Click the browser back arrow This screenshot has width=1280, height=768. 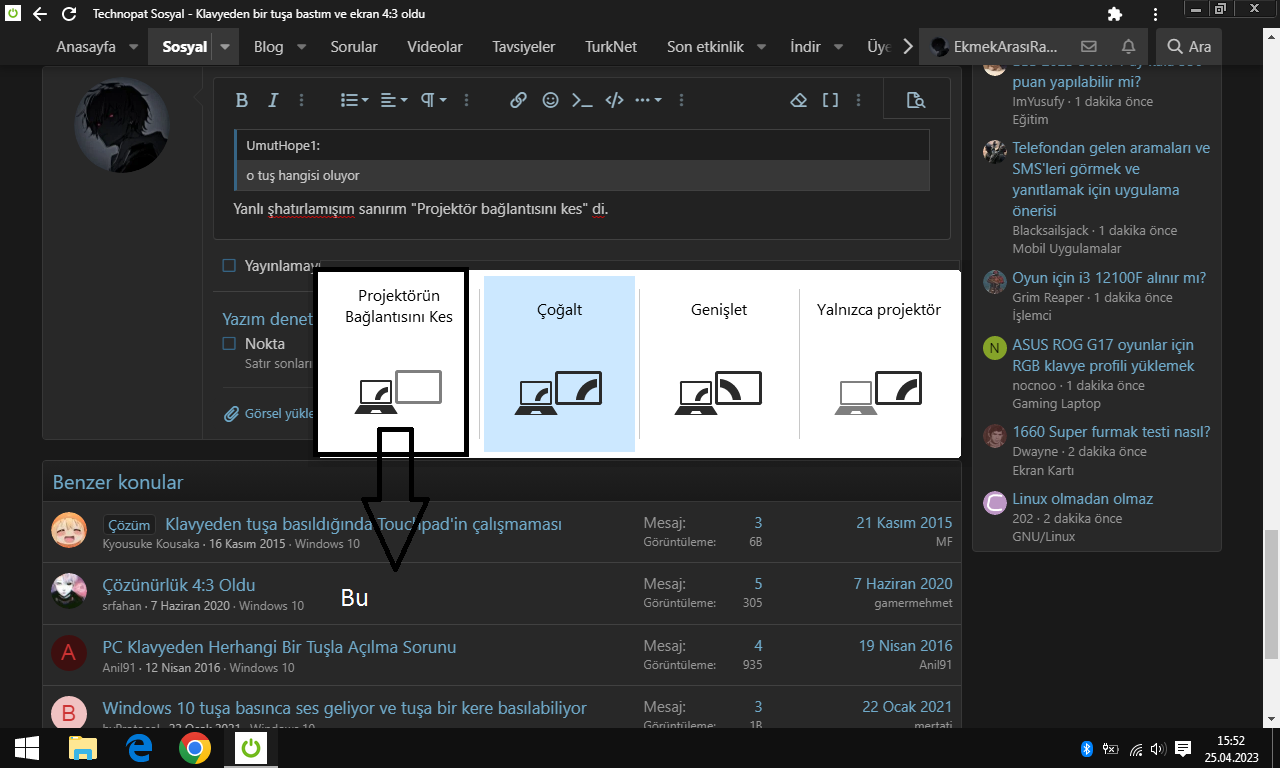click(x=39, y=15)
